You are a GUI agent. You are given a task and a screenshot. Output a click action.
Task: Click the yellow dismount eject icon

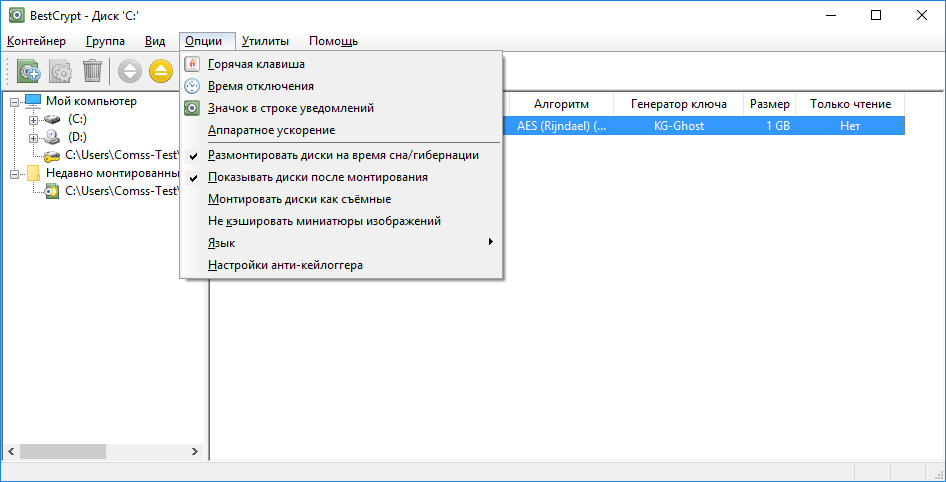[161, 72]
